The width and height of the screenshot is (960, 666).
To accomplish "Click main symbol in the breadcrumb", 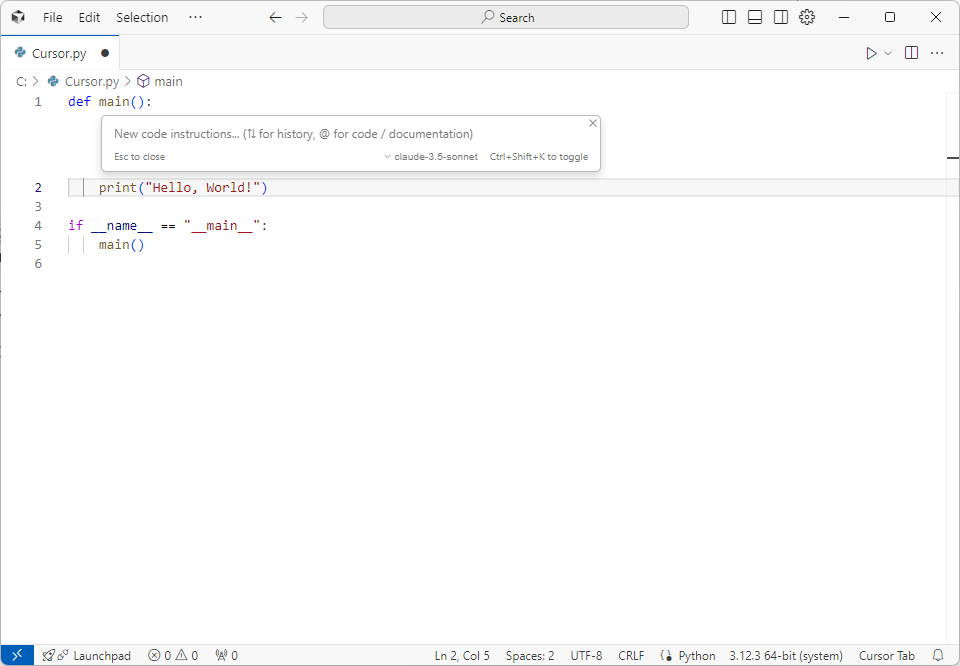I will 168,81.
